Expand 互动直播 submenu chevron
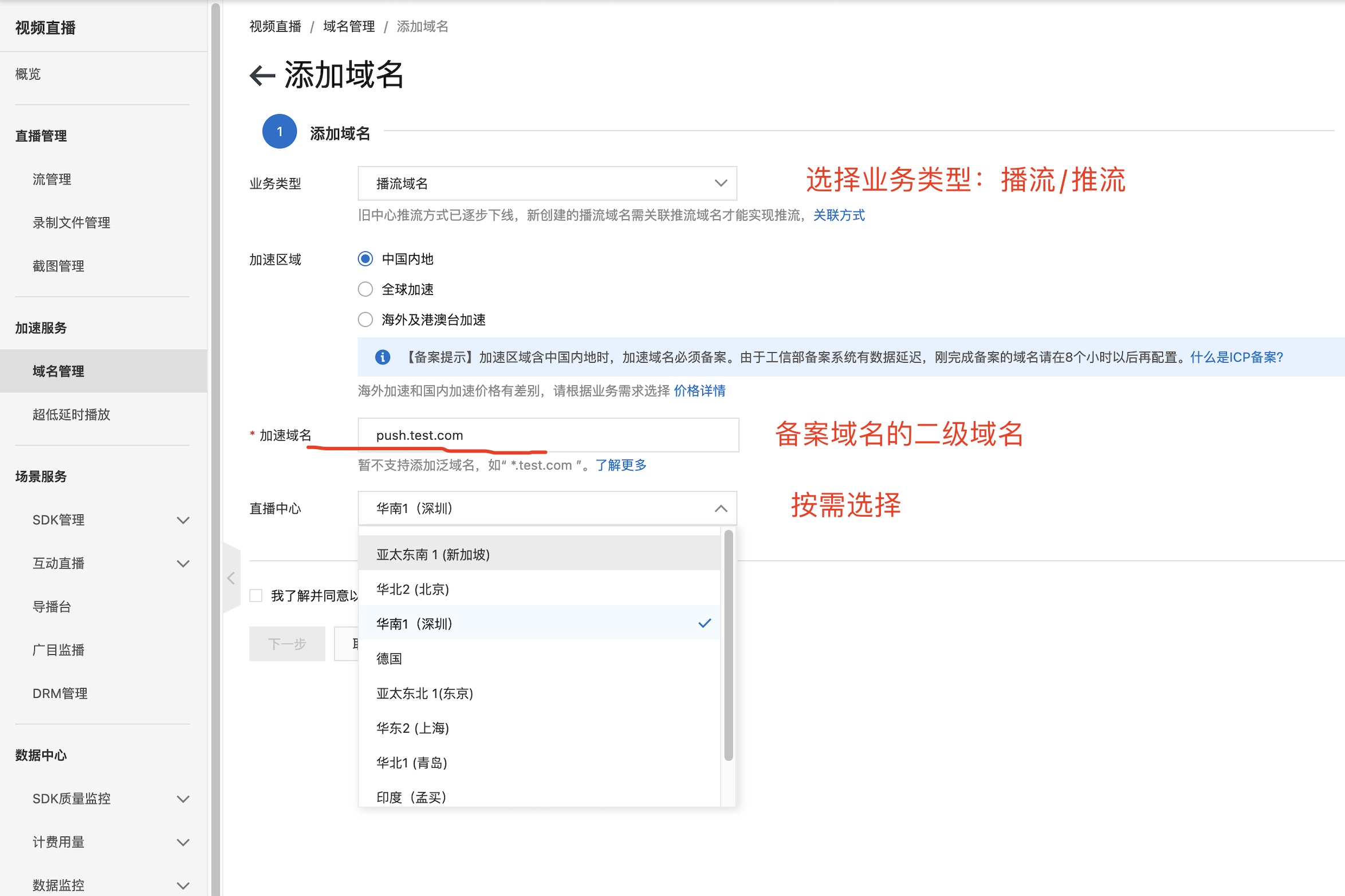Screen dimensions: 1345x896 tap(183, 564)
